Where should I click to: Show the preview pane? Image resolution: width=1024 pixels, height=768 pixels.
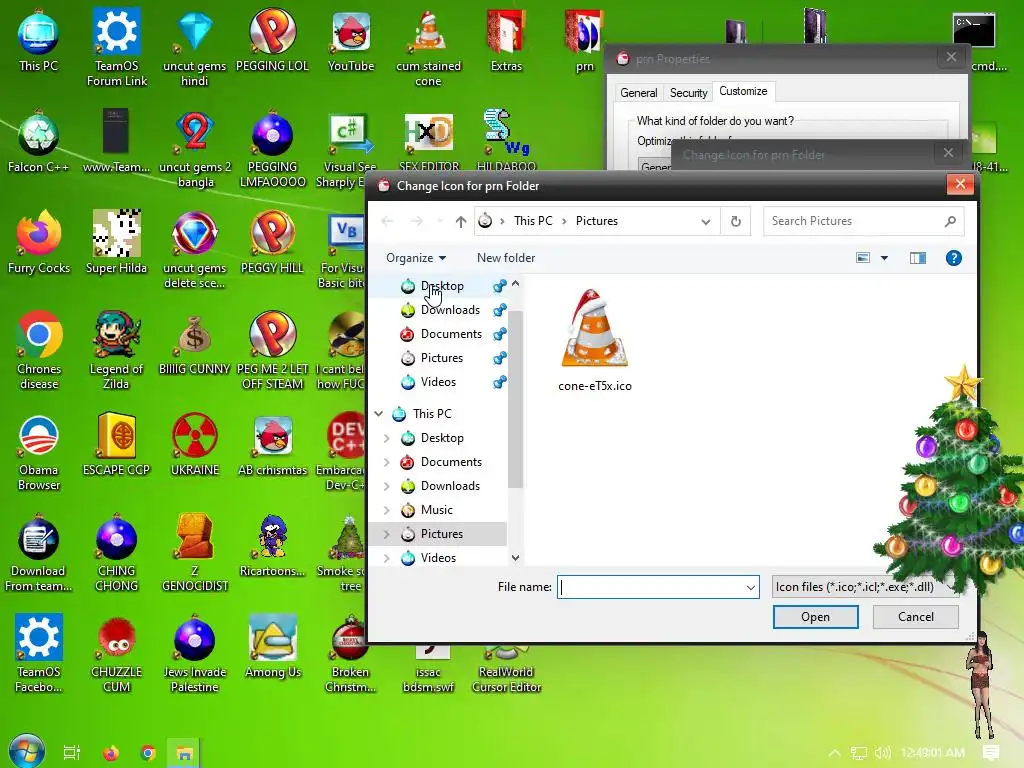point(918,258)
